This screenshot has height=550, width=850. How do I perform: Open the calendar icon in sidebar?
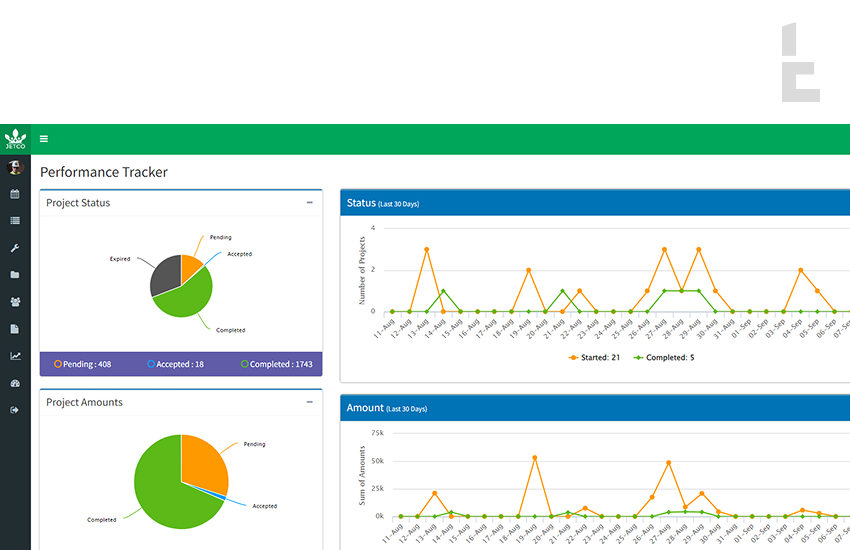(x=15, y=194)
